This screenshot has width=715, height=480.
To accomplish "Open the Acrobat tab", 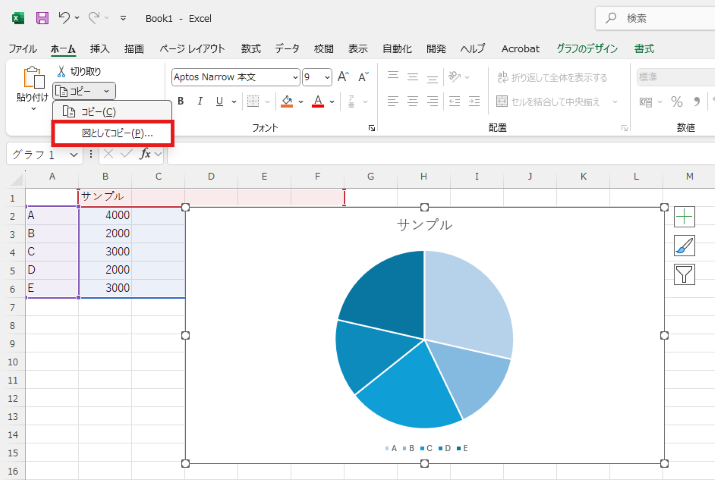I will tap(520, 48).
